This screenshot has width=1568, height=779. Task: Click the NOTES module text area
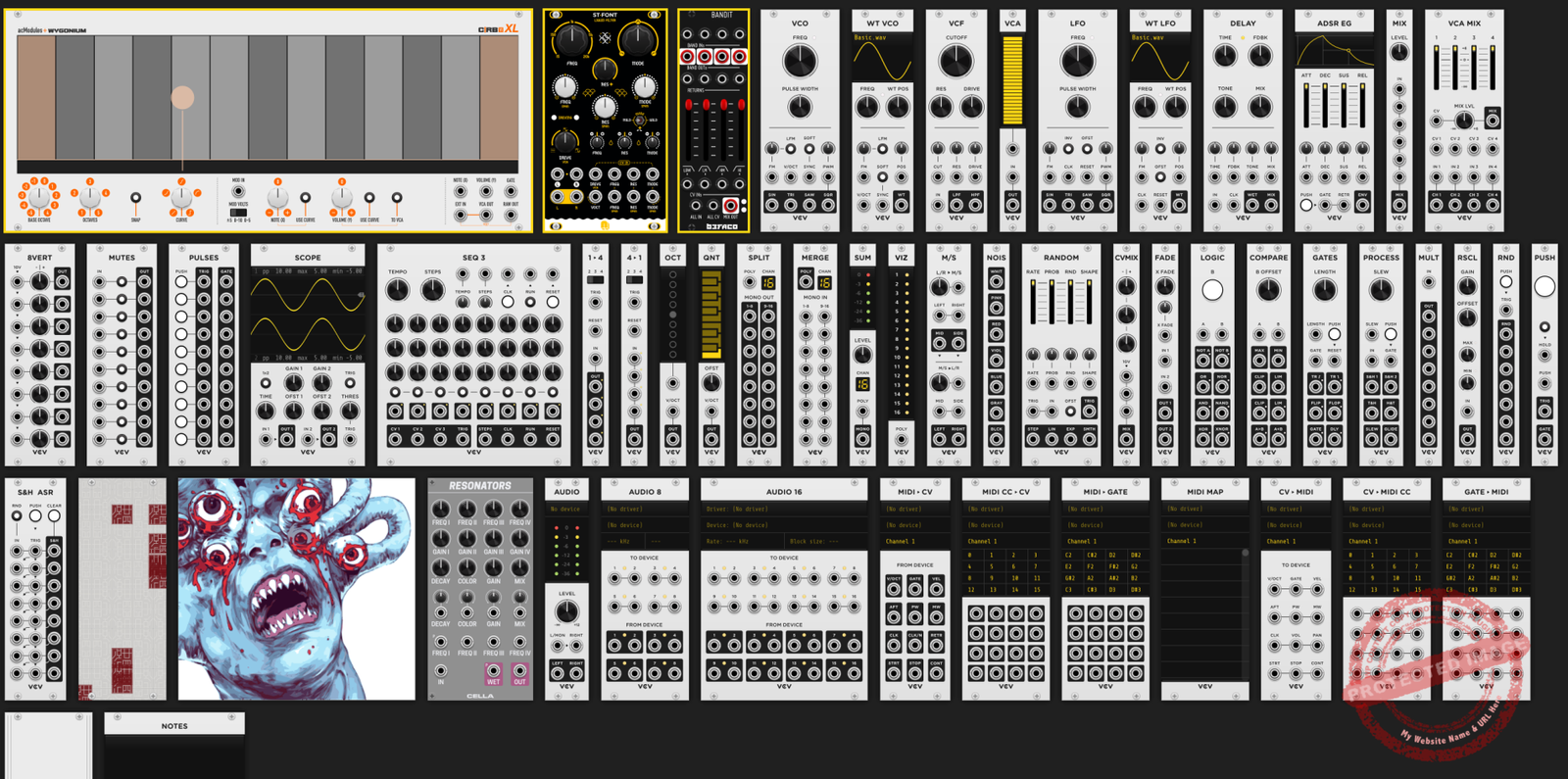coord(174,757)
